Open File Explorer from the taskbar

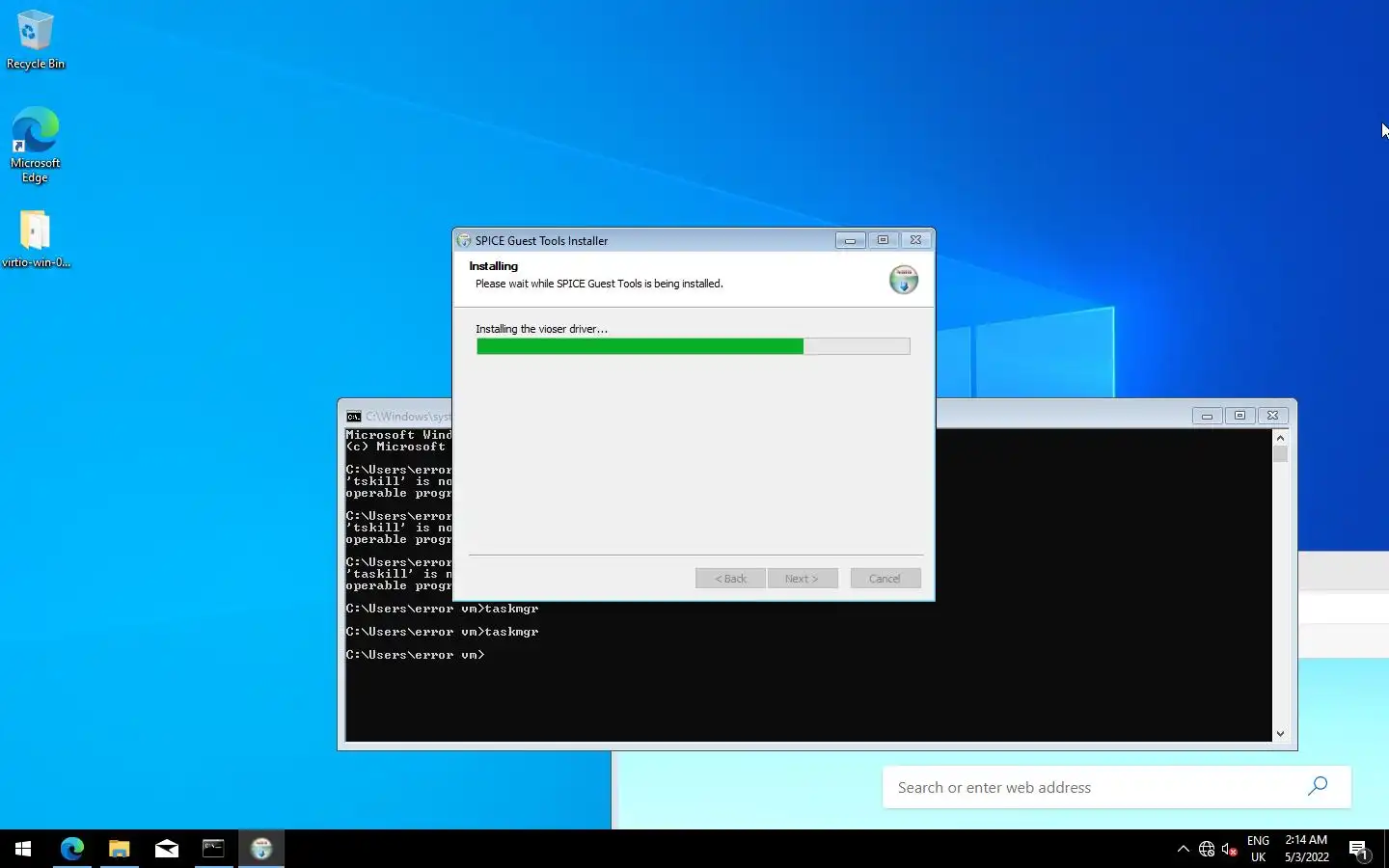pos(120,849)
